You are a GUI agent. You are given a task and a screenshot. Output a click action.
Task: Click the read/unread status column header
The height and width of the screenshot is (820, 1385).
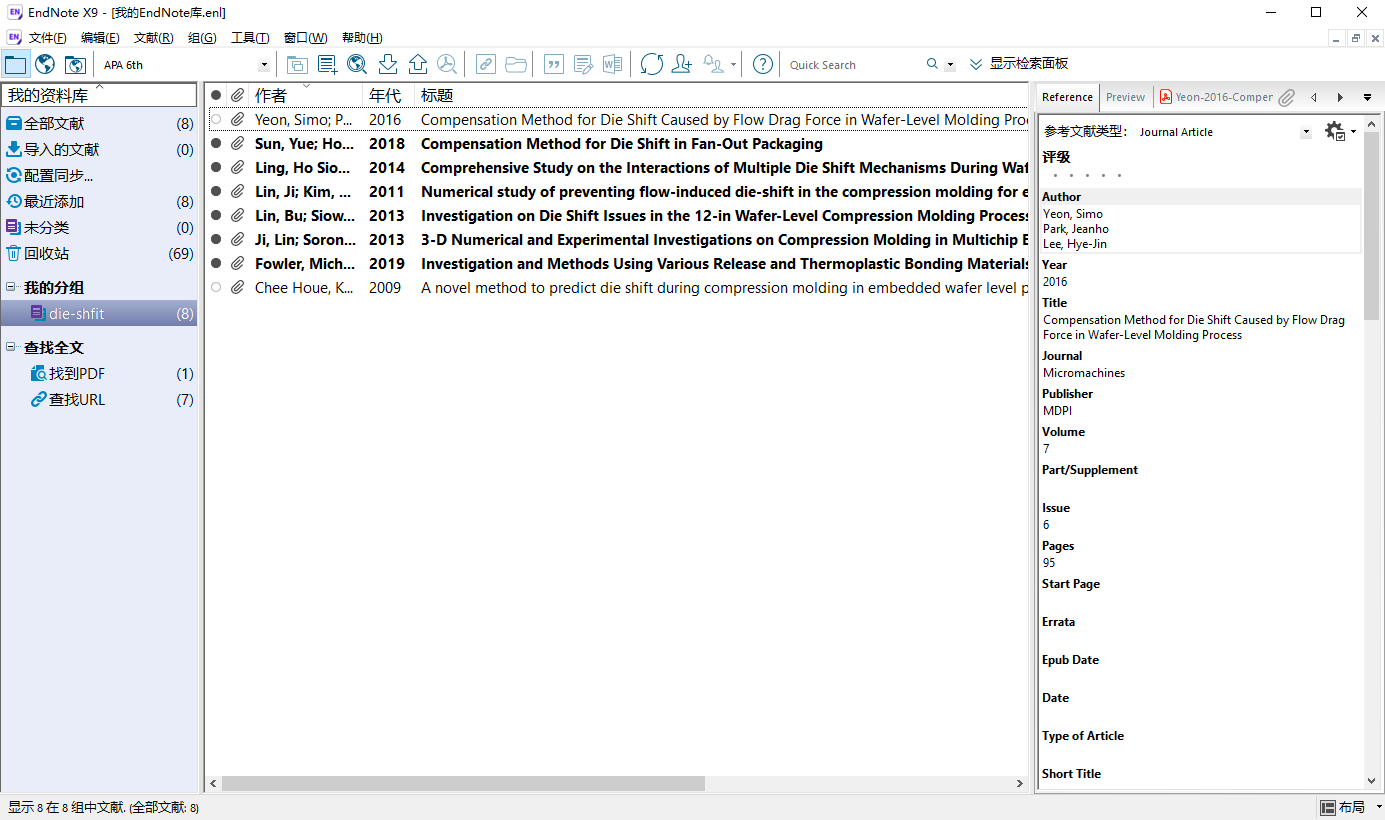(216, 95)
